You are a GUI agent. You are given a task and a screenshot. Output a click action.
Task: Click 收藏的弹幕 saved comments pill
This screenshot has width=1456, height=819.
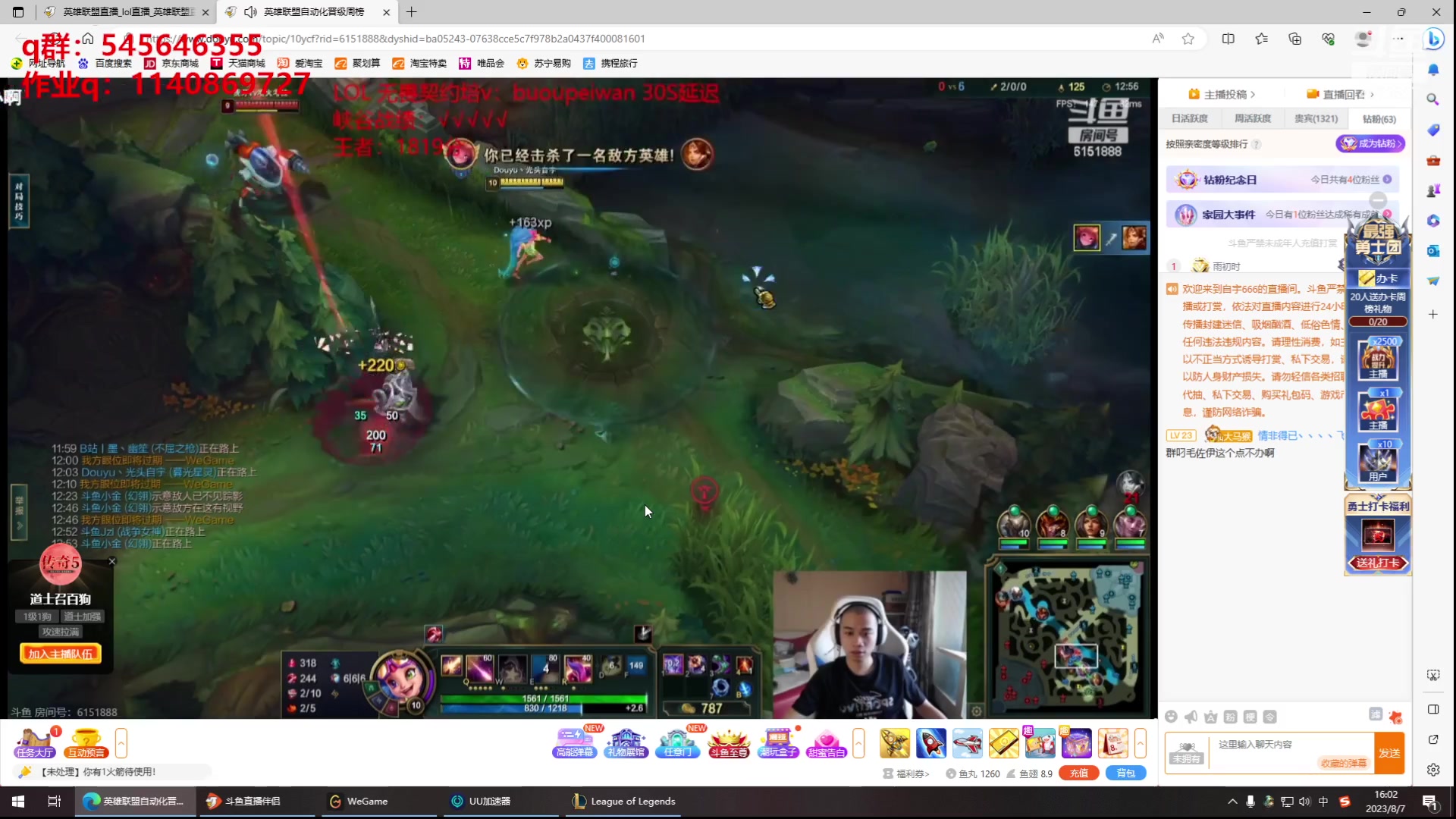coord(1344,763)
